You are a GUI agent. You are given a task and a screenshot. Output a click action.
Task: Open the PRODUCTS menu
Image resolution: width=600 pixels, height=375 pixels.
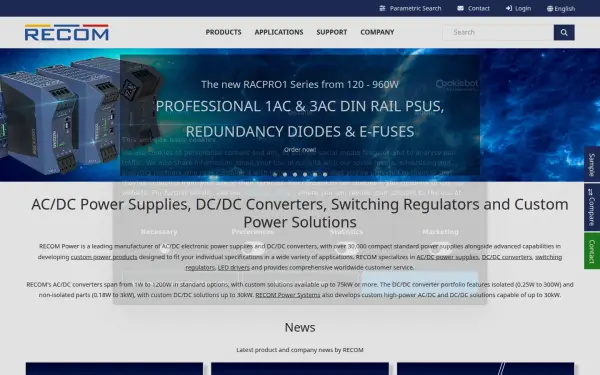(x=223, y=32)
